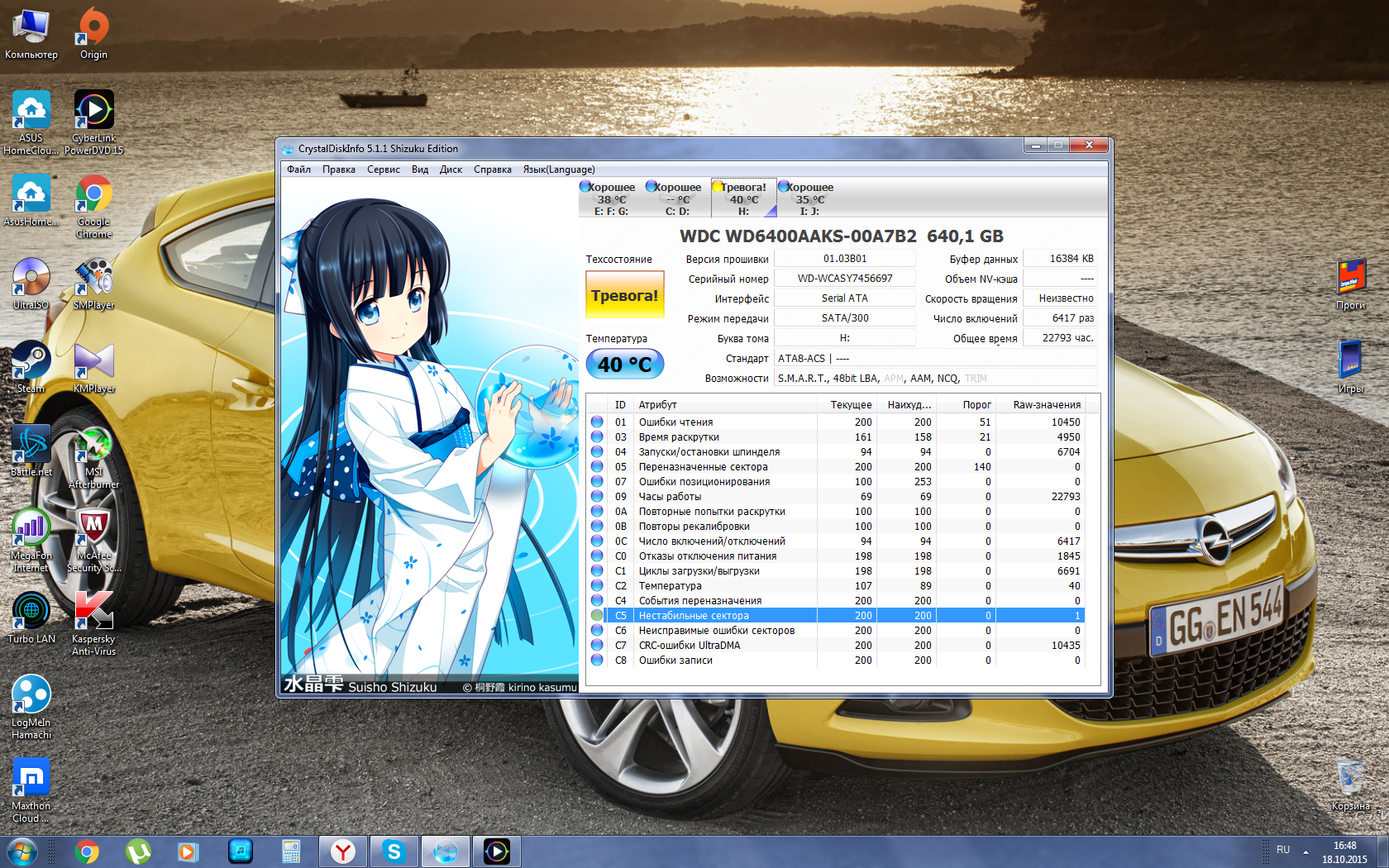Open the Windows Start menu
This screenshot has height=868, width=1389.
coord(21,851)
